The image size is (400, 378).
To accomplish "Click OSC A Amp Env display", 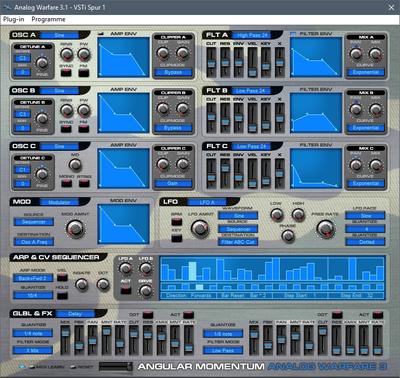I will tap(123, 58).
